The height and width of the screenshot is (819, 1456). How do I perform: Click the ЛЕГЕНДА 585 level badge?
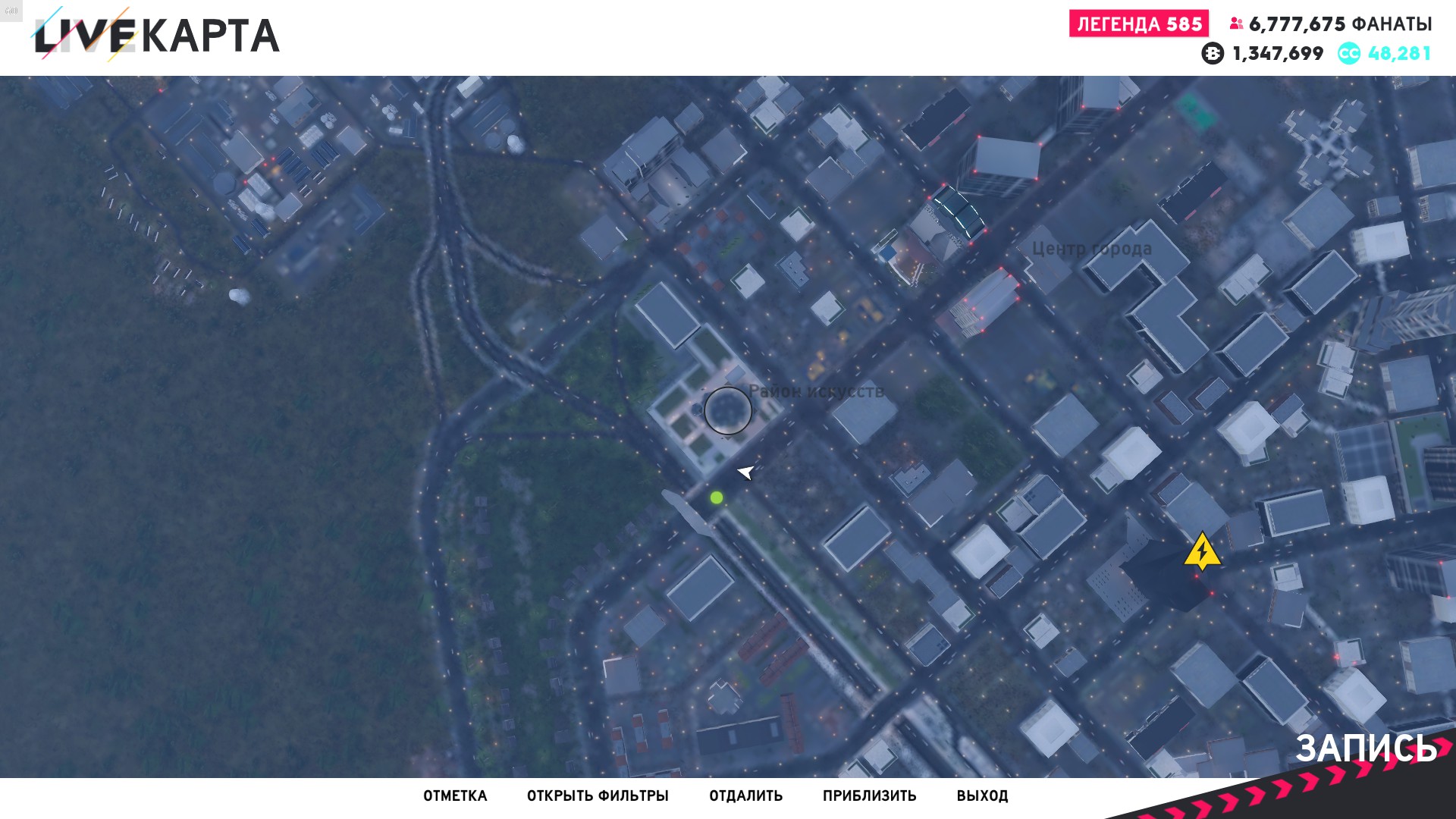(1139, 24)
